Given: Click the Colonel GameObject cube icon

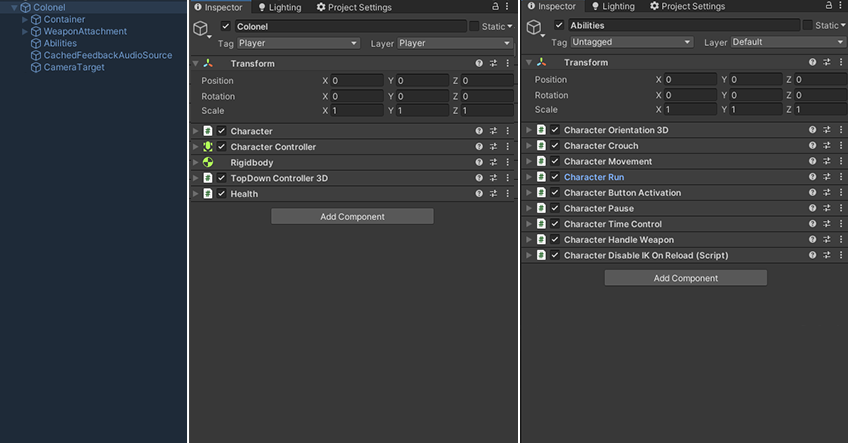Looking at the screenshot, I should click(x=201, y=28).
